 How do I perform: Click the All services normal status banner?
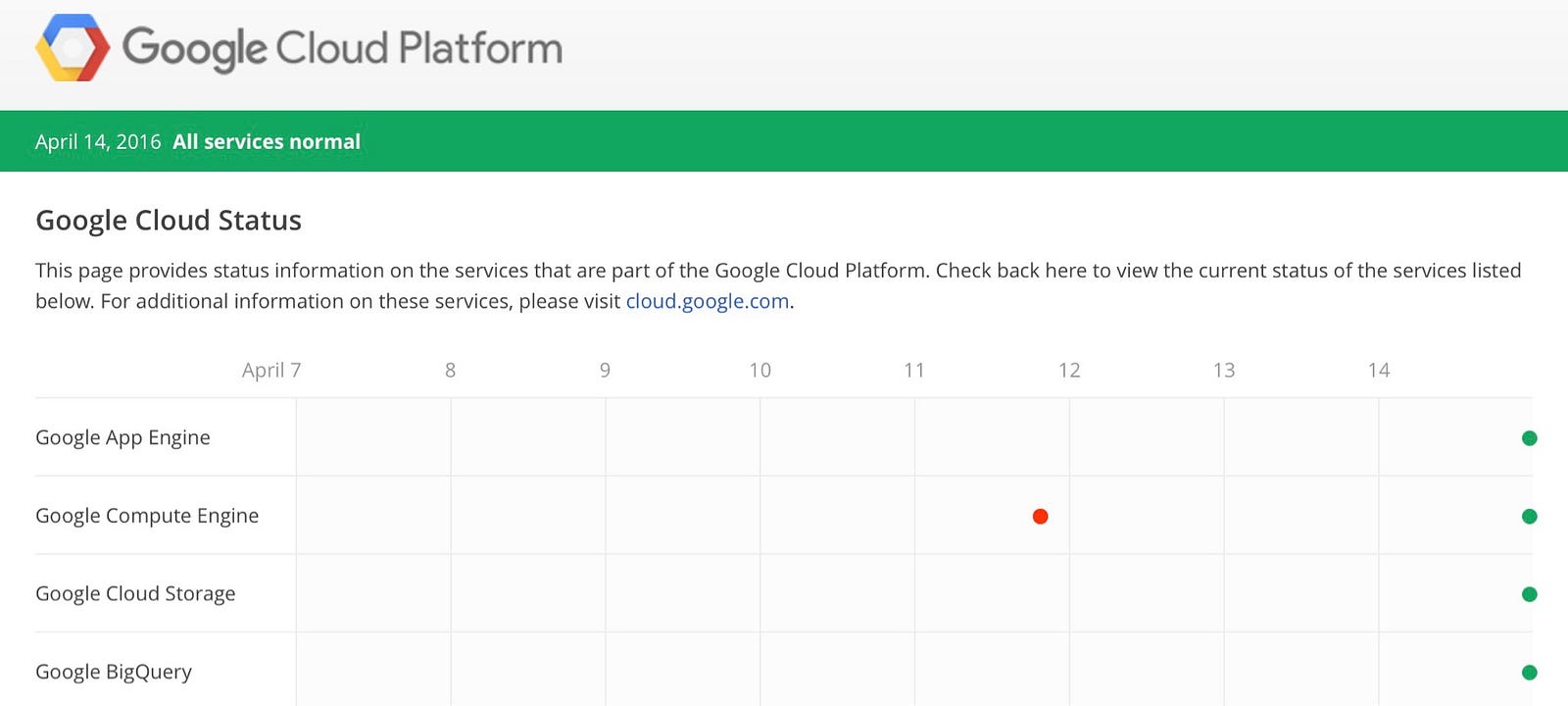(x=267, y=142)
